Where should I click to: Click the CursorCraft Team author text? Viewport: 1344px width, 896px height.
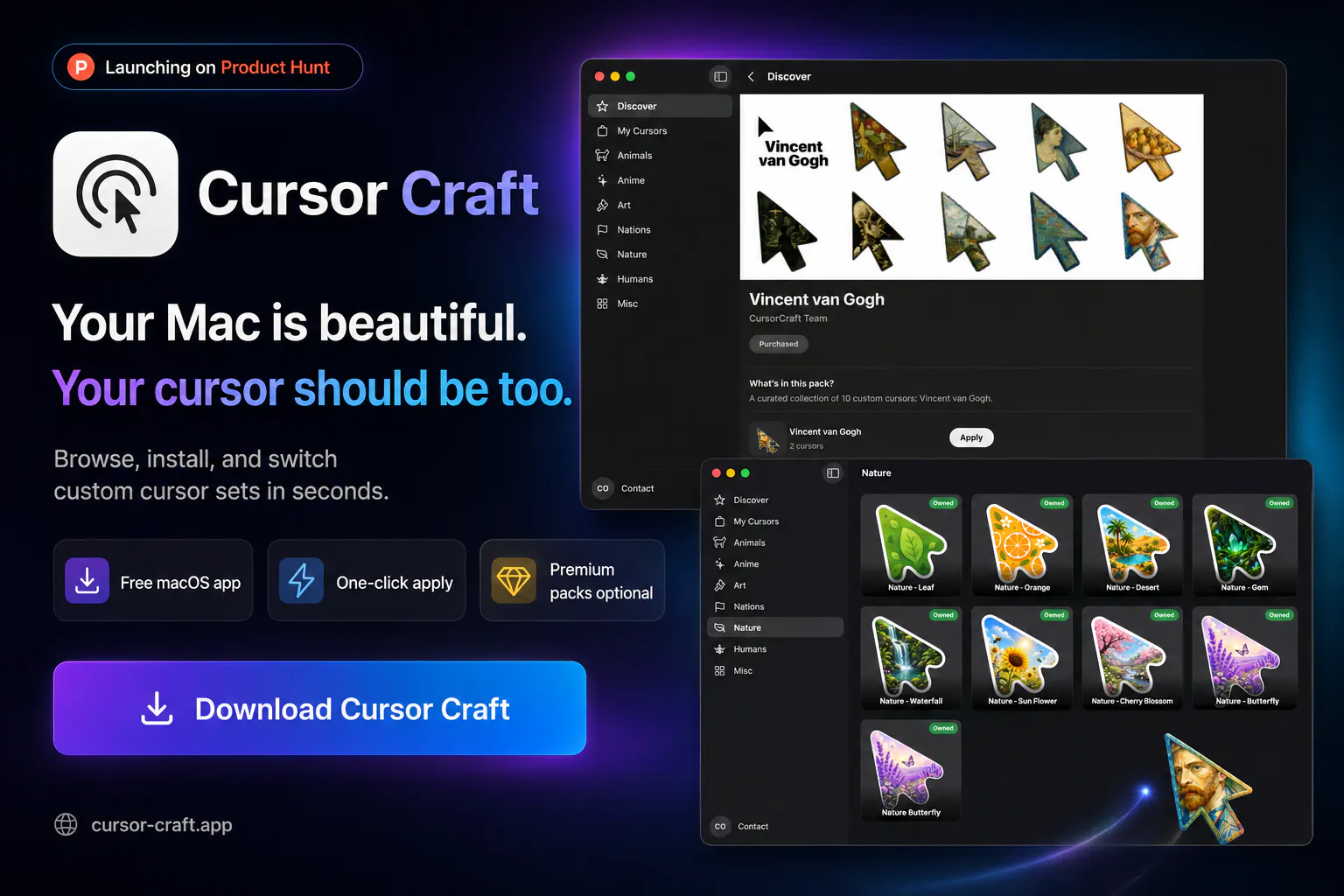(x=787, y=318)
